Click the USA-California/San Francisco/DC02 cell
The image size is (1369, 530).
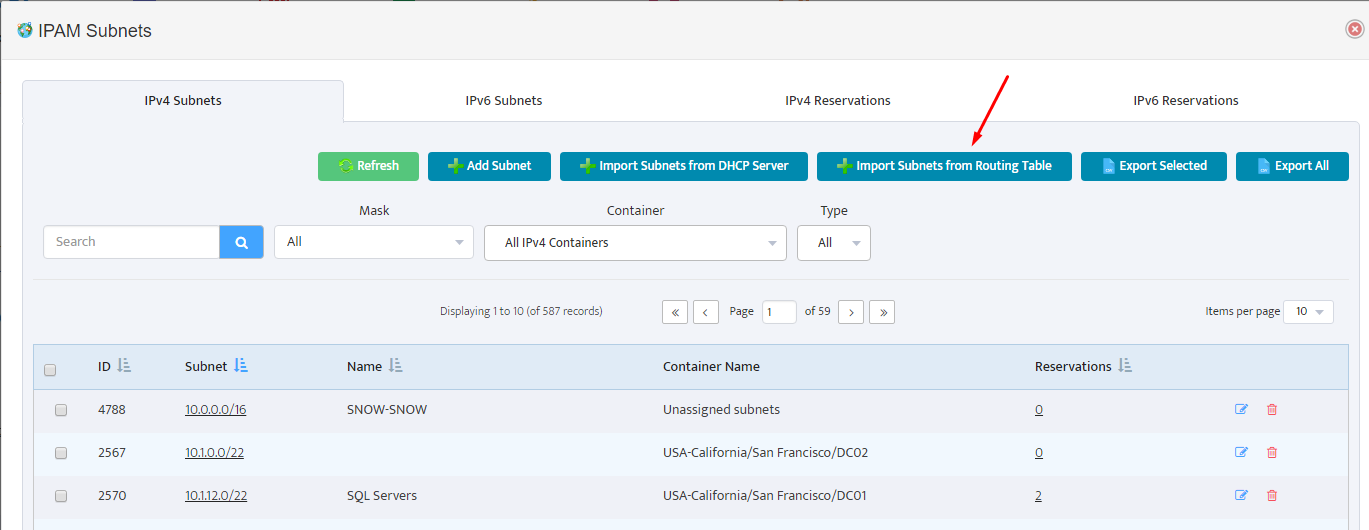tap(765, 452)
